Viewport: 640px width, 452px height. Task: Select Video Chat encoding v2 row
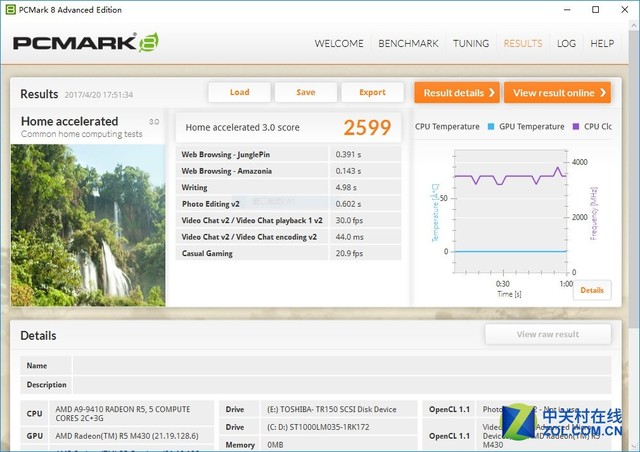tap(289, 237)
